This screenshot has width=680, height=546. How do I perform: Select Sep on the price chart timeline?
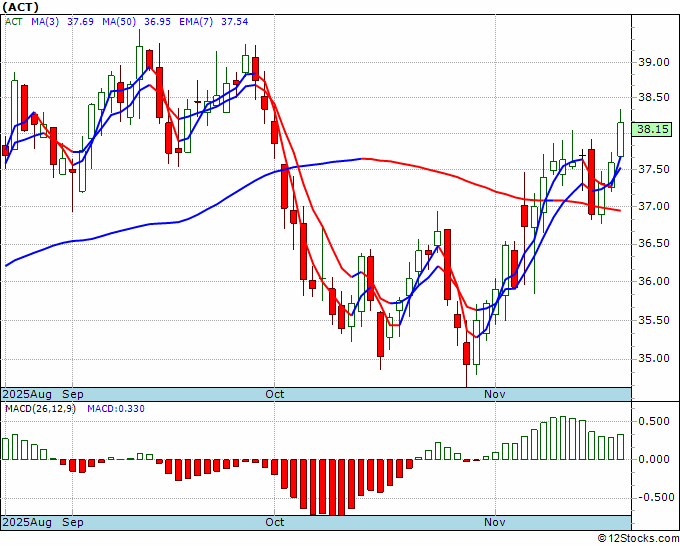[73, 394]
